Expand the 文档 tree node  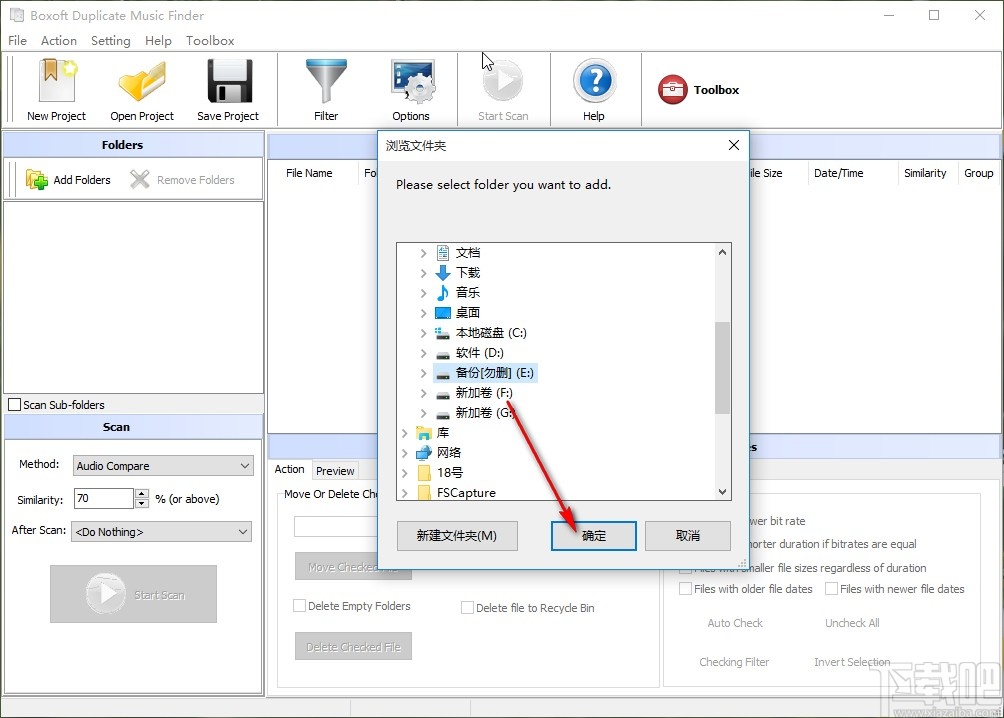click(x=423, y=254)
